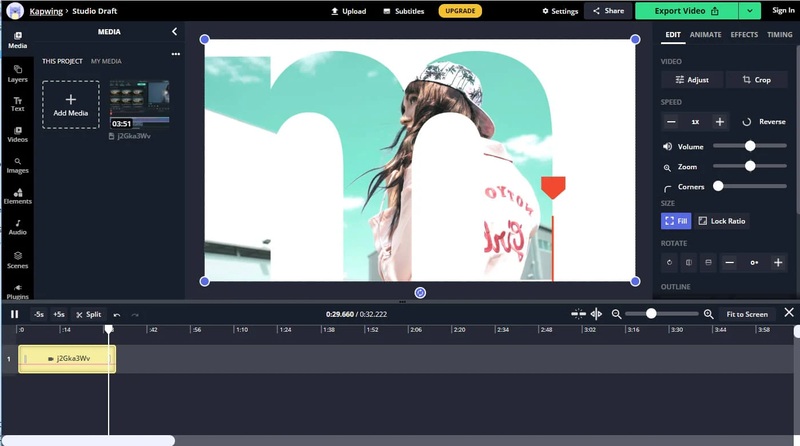Screen dimensions: 800x446
Task: Pause video playback in timeline
Action: pos(15,314)
